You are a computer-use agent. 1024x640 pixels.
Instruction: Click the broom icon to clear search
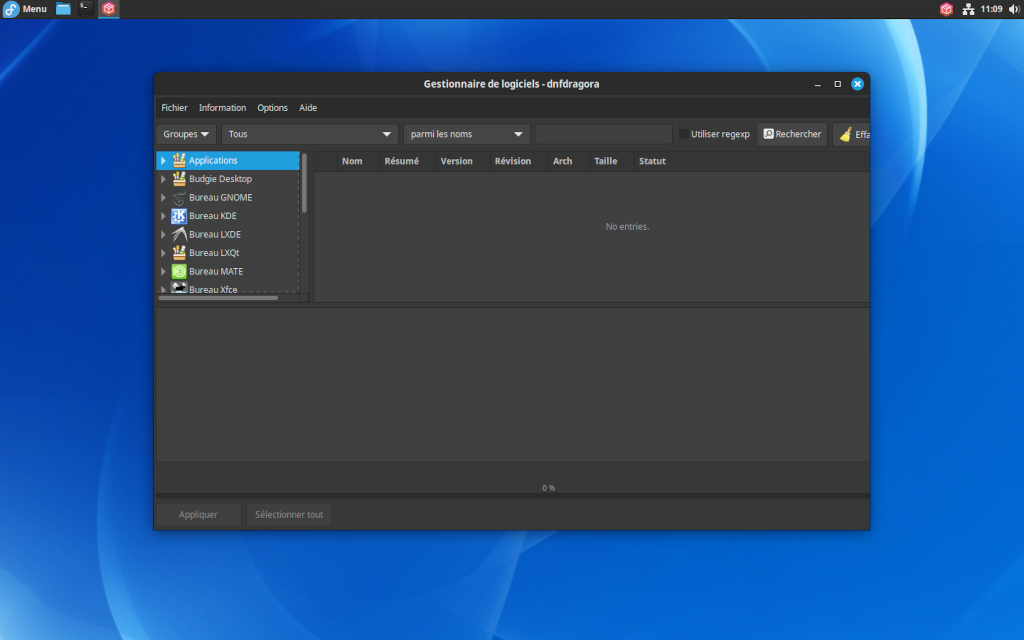[845, 133]
